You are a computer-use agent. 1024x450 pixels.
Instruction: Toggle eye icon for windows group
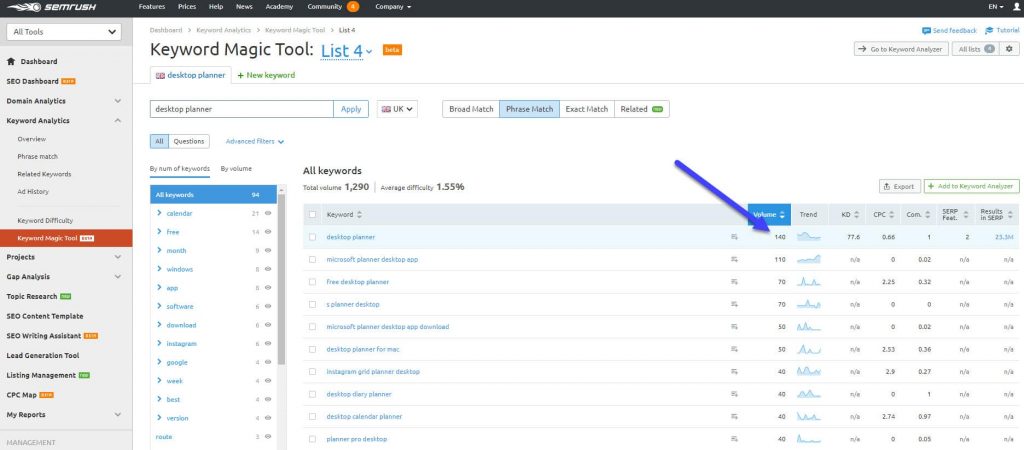point(268,269)
